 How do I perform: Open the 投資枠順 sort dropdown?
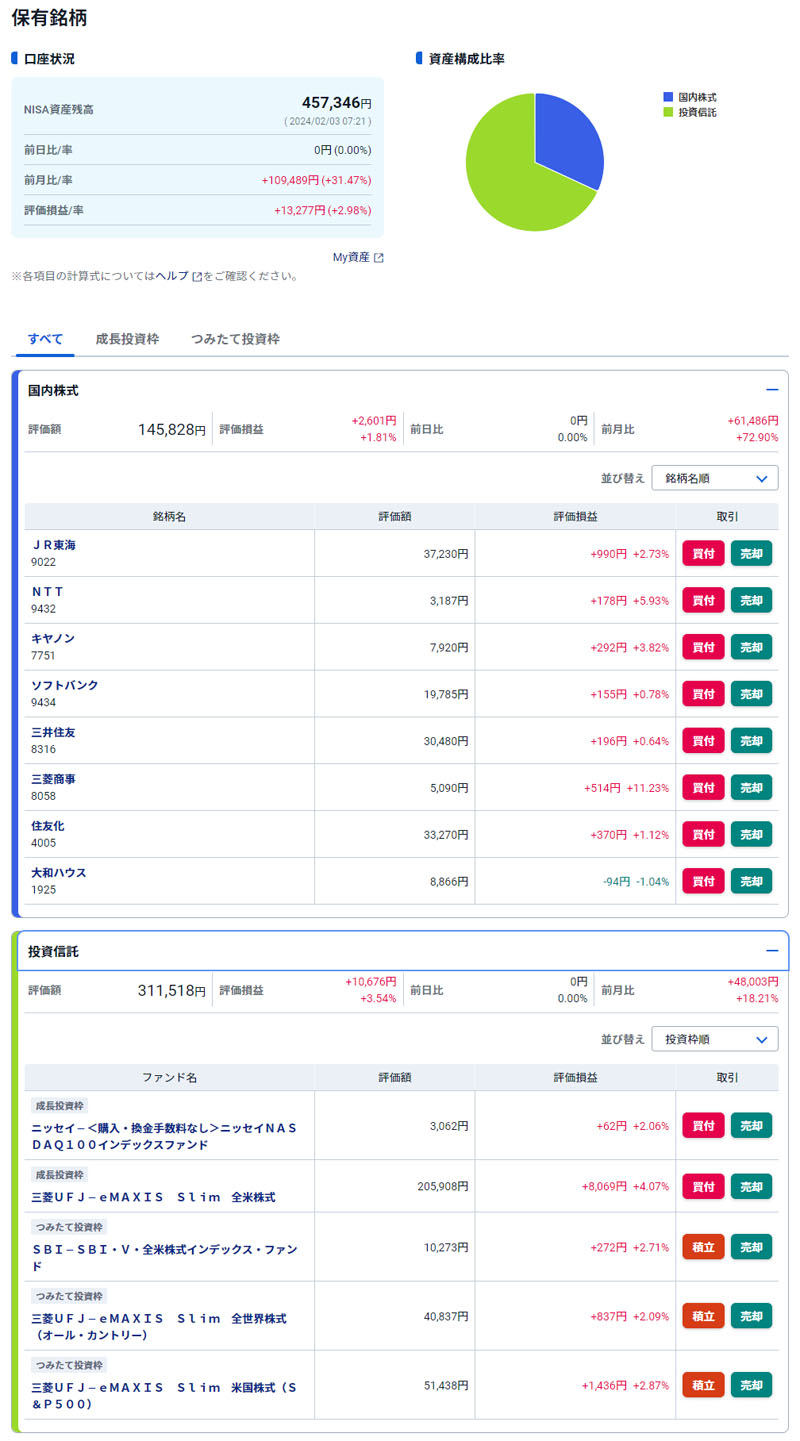point(714,1039)
